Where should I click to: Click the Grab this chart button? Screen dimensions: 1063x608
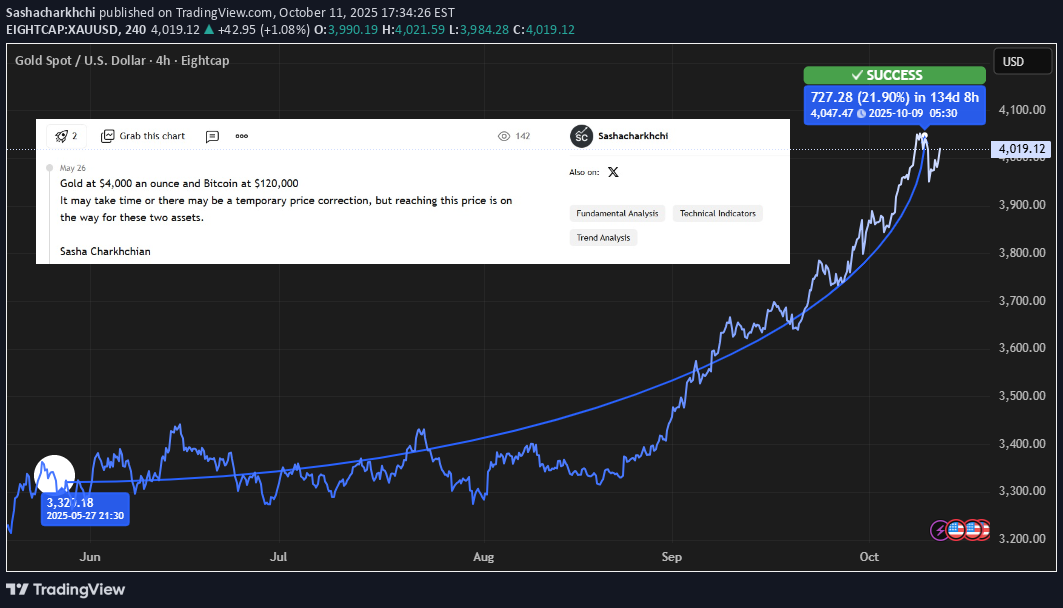point(143,136)
